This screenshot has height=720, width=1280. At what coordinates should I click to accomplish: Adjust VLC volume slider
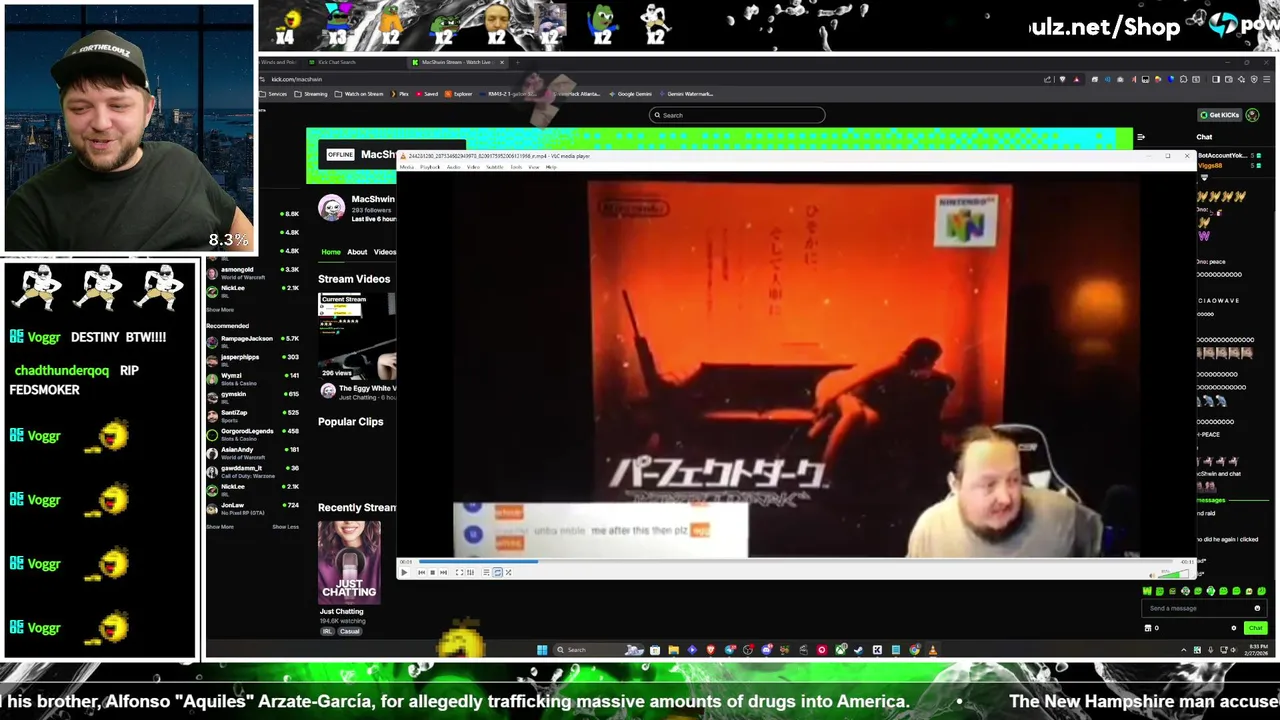tap(1173, 574)
